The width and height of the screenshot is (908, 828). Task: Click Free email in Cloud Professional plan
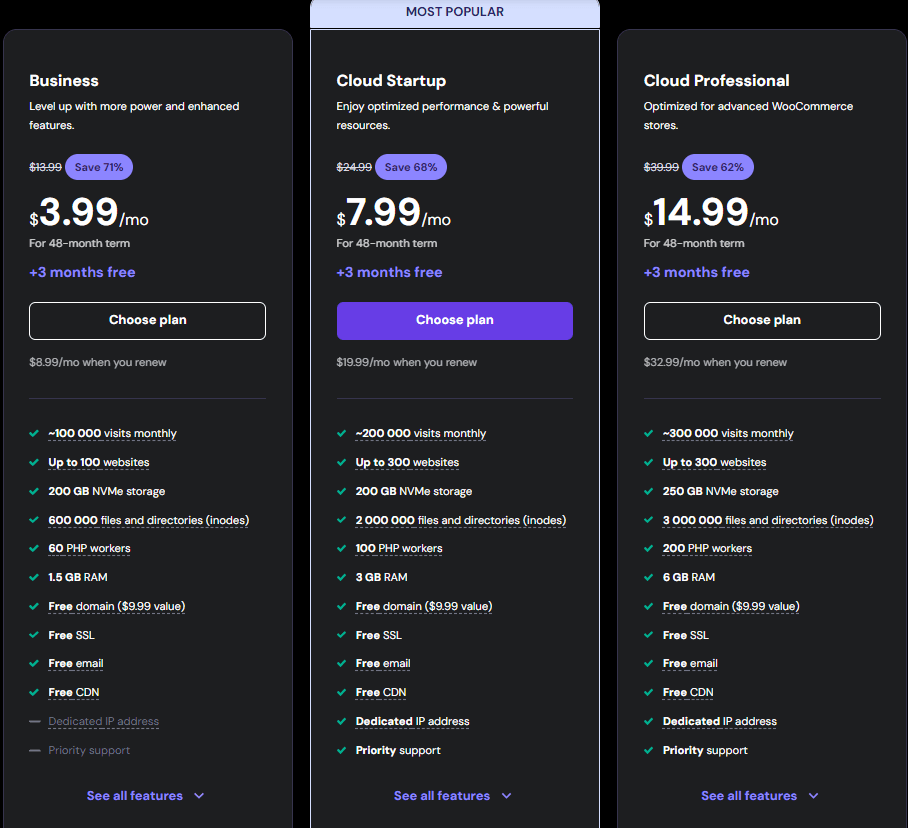pyautogui.click(x=690, y=664)
